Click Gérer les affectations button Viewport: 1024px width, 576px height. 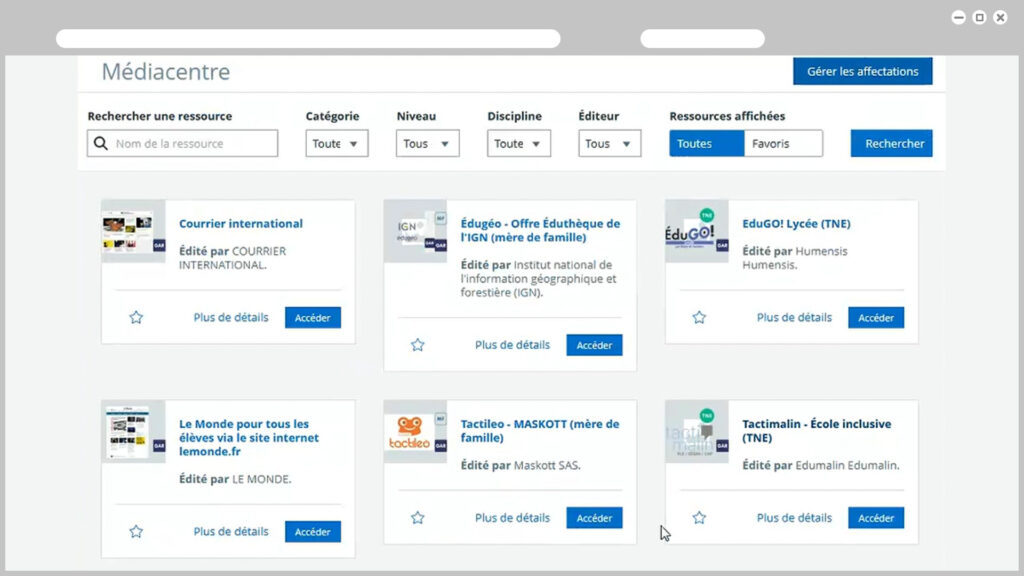[x=863, y=71]
